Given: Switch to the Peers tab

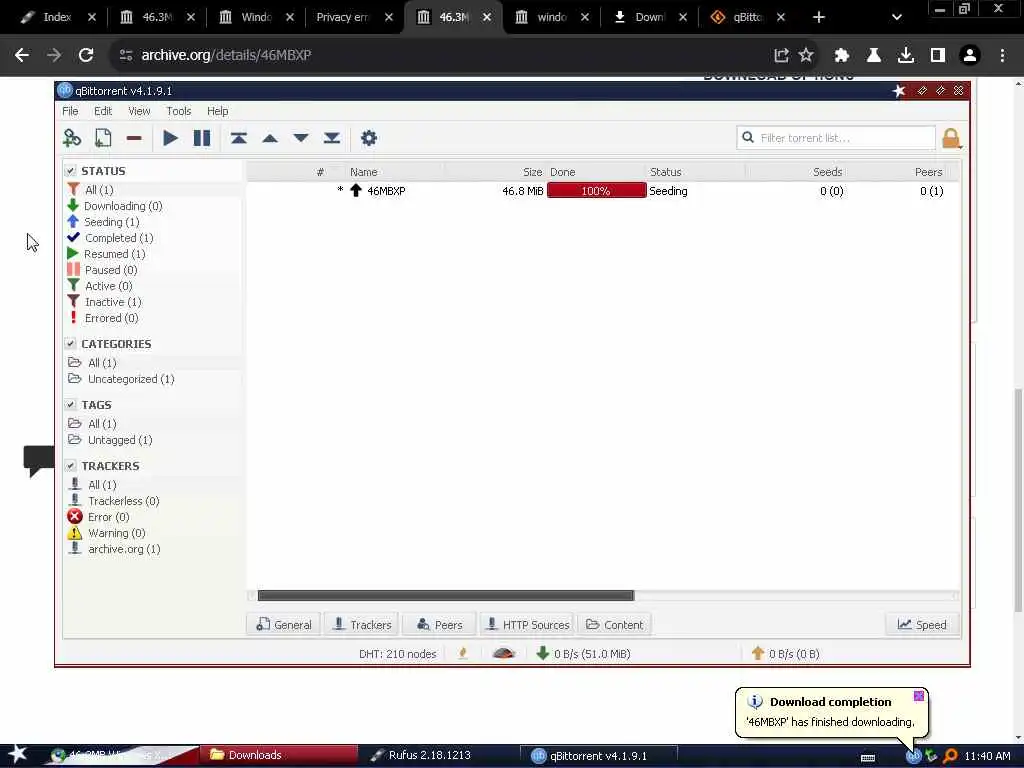Looking at the screenshot, I should click(440, 624).
